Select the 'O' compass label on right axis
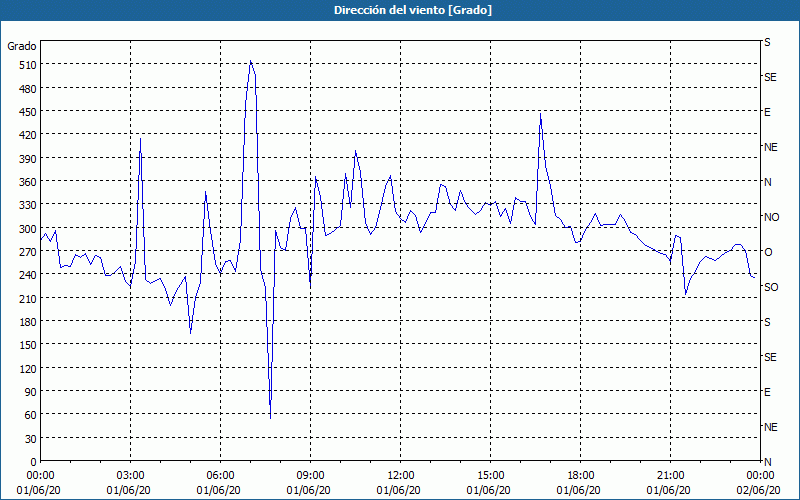The image size is (800, 500). point(767,252)
